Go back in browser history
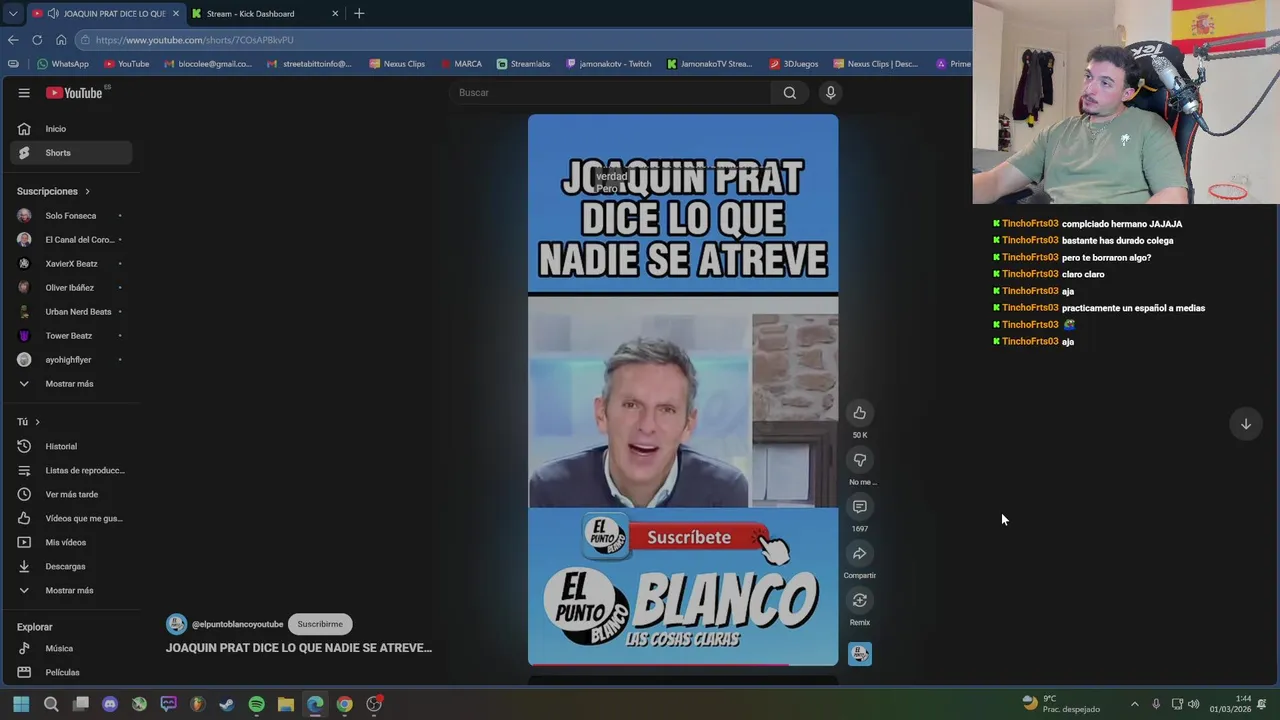 click(13, 40)
